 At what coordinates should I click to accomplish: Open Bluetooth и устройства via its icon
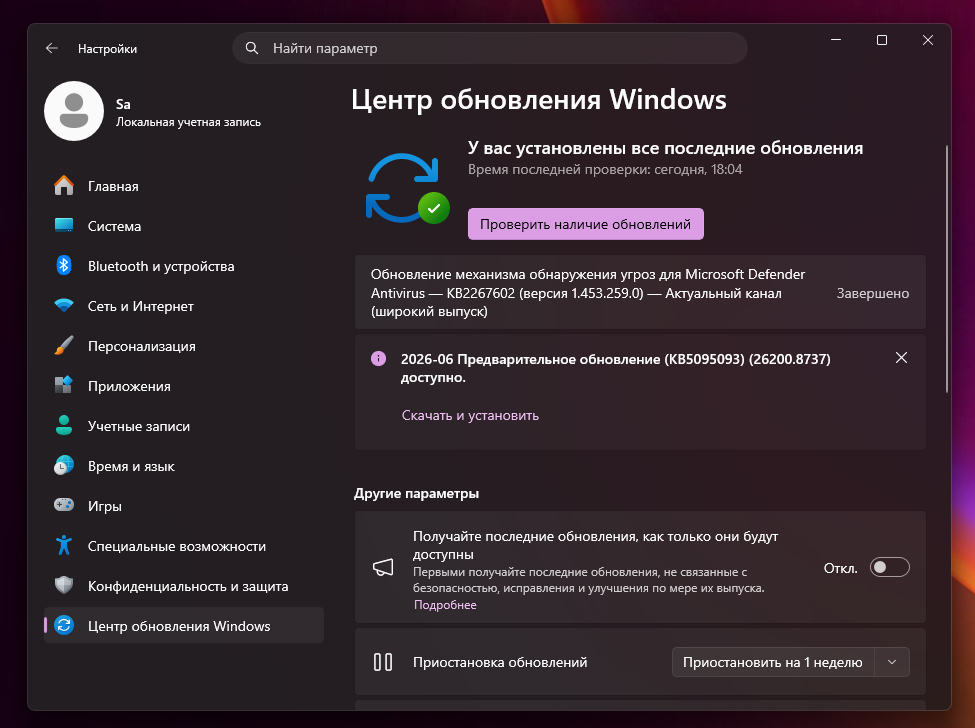[x=63, y=265]
